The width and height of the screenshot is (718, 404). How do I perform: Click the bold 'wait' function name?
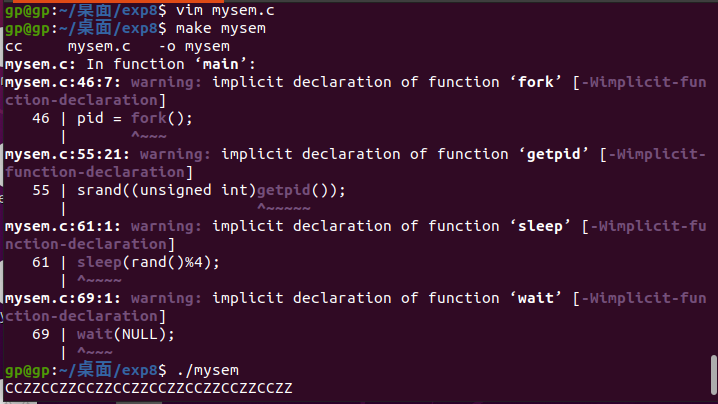point(536,298)
